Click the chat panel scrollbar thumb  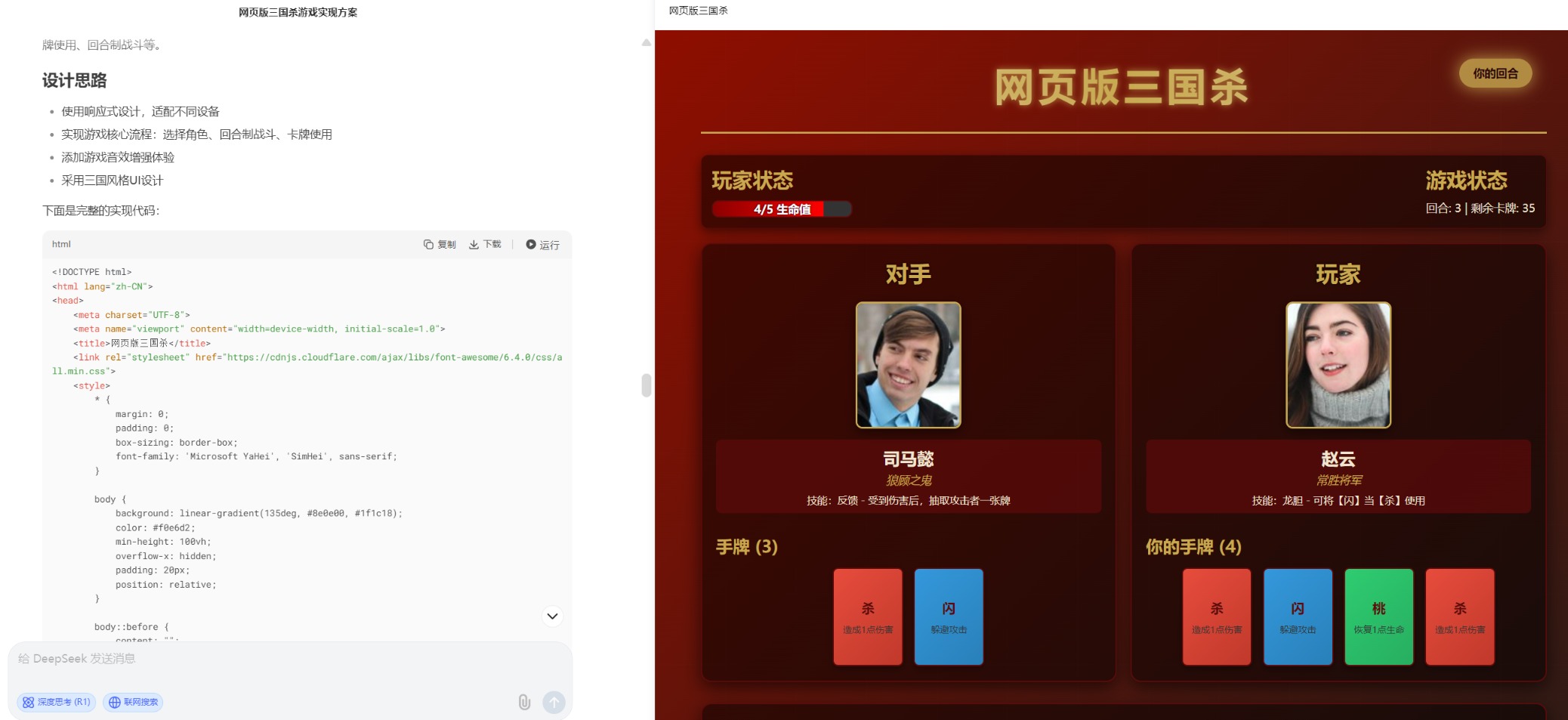646,385
